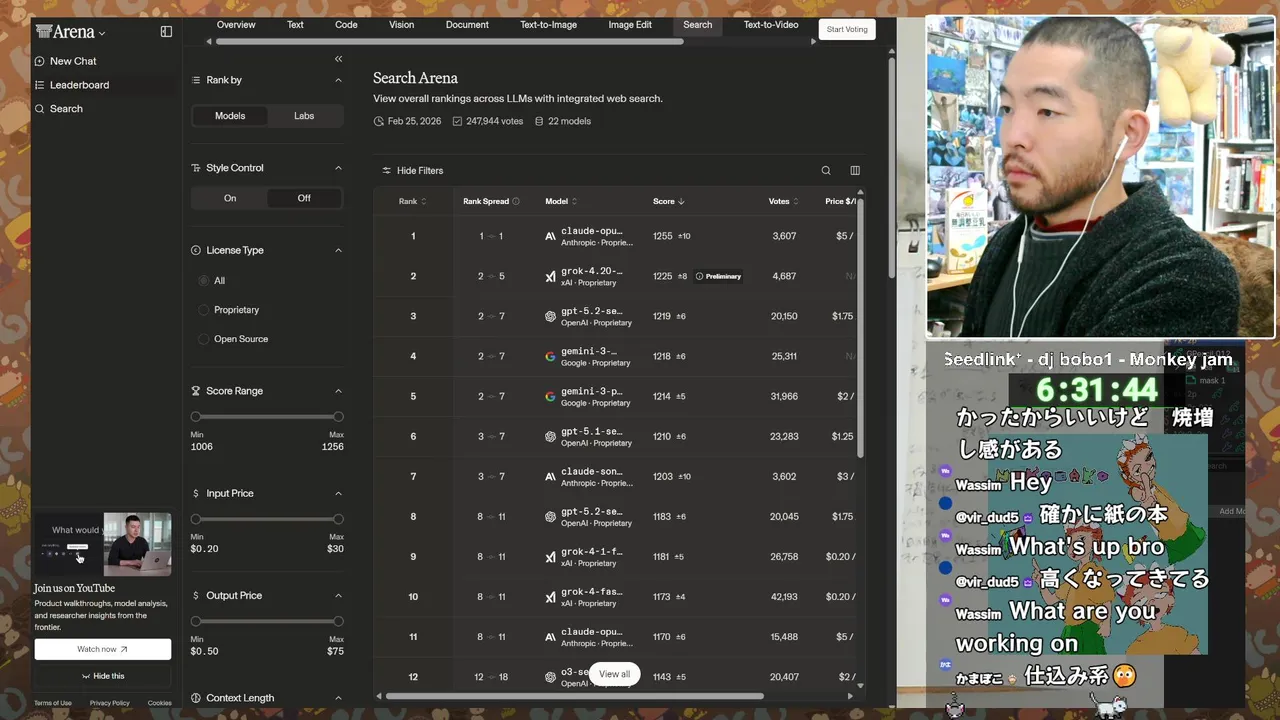Screen dimensions: 1280x720
Task: Click Output Price minimum slider handle
Action: tap(196, 622)
